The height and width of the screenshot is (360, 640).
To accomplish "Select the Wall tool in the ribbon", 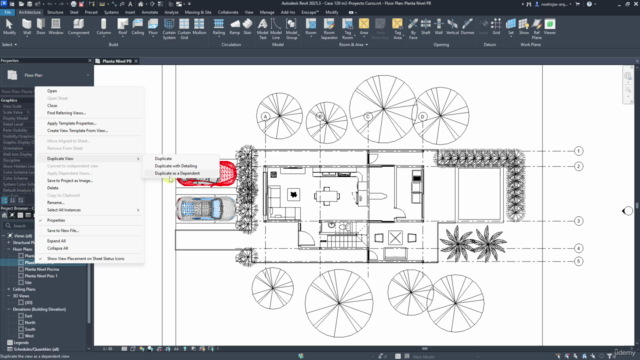I will click(x=27, y=27).
